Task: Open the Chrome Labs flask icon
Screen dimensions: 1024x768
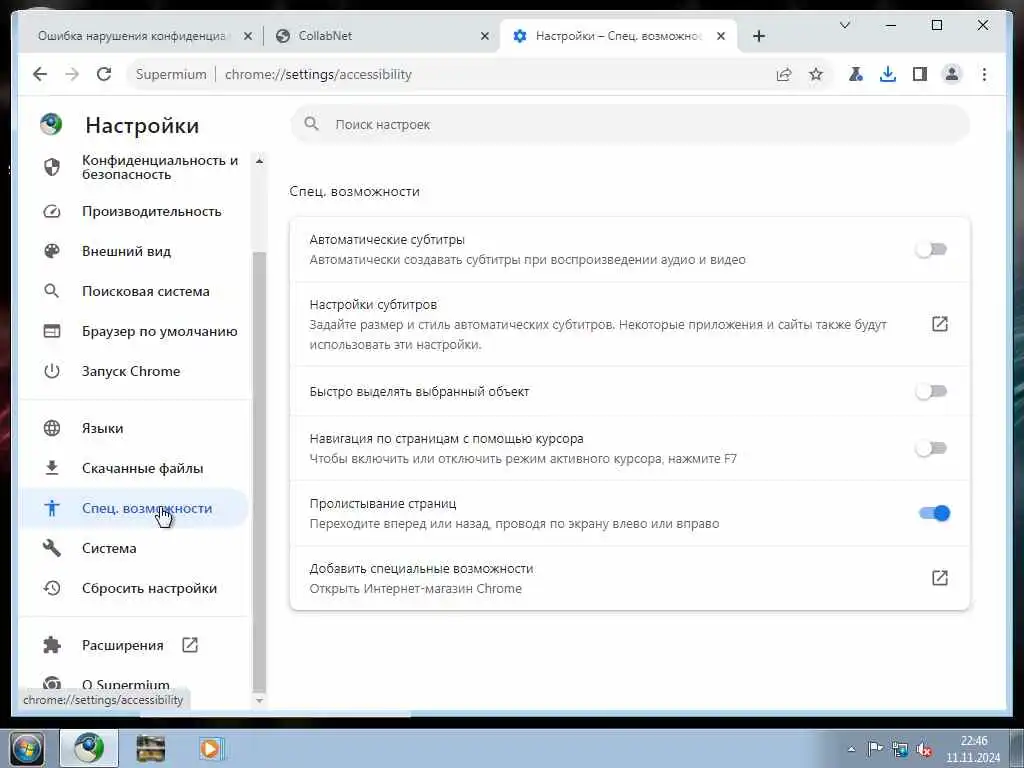Action: pos(856,74)
